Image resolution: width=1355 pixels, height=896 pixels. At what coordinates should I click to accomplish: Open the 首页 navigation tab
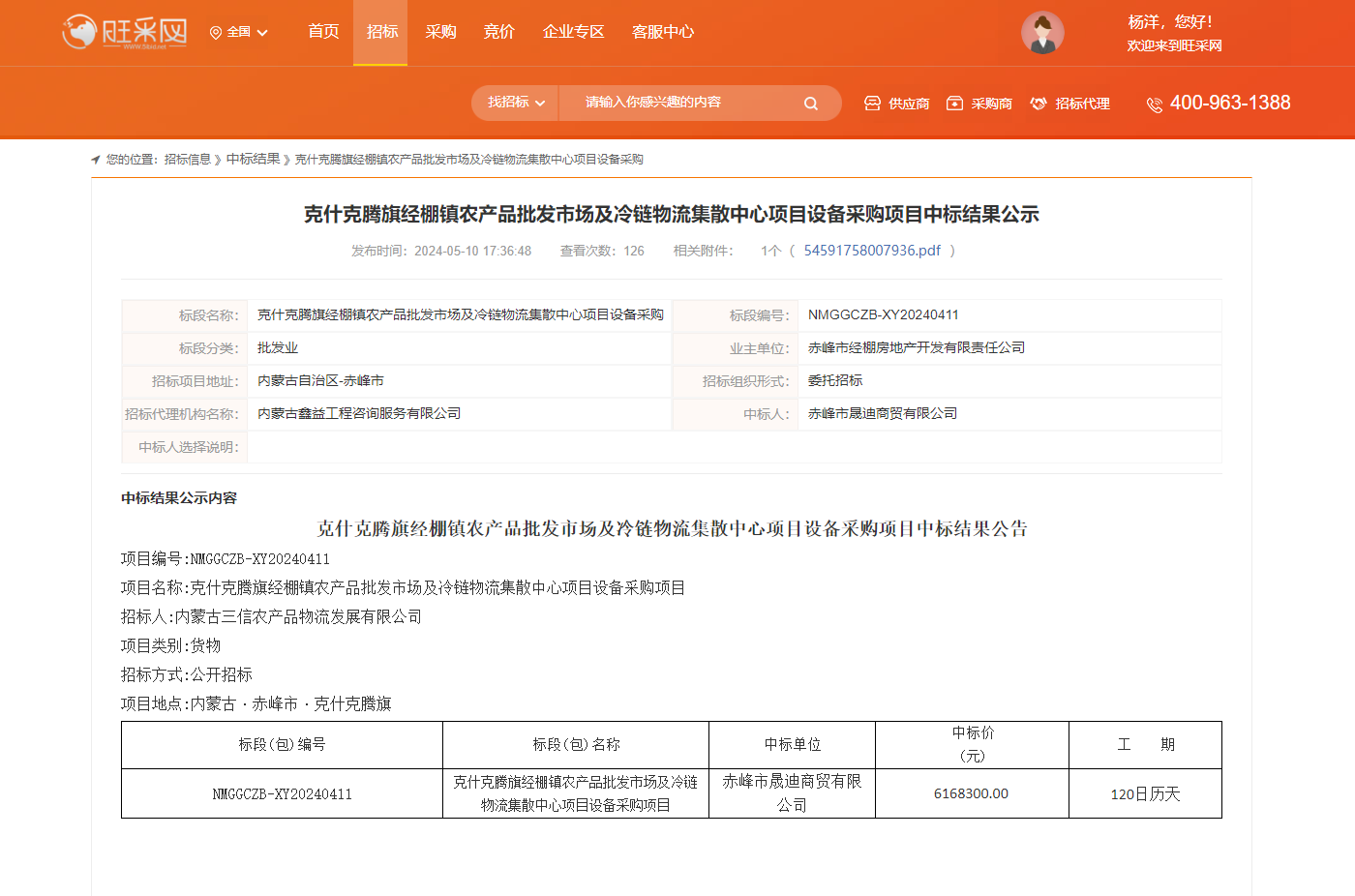click(x=323, y=32)
